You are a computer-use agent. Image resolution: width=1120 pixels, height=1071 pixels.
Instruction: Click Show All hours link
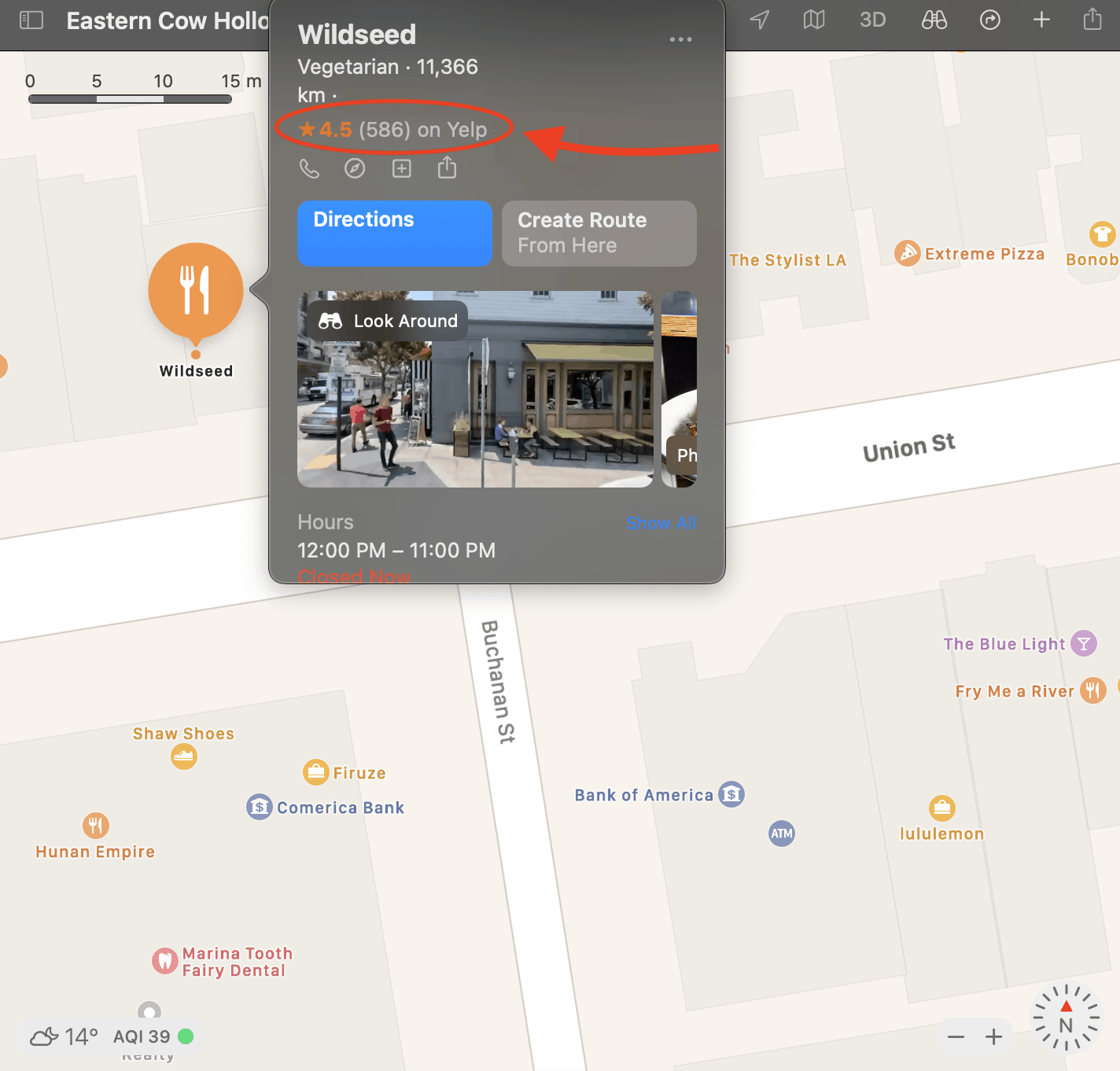pyautogui.click(x=661, y=523)
